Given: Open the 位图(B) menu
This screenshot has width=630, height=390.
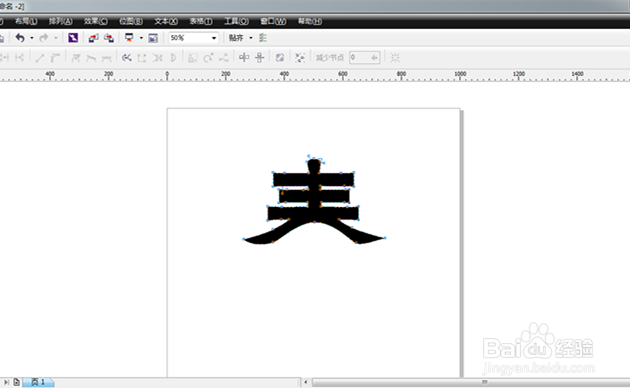Looking at the screenshot, I should (x=131, y=21).
